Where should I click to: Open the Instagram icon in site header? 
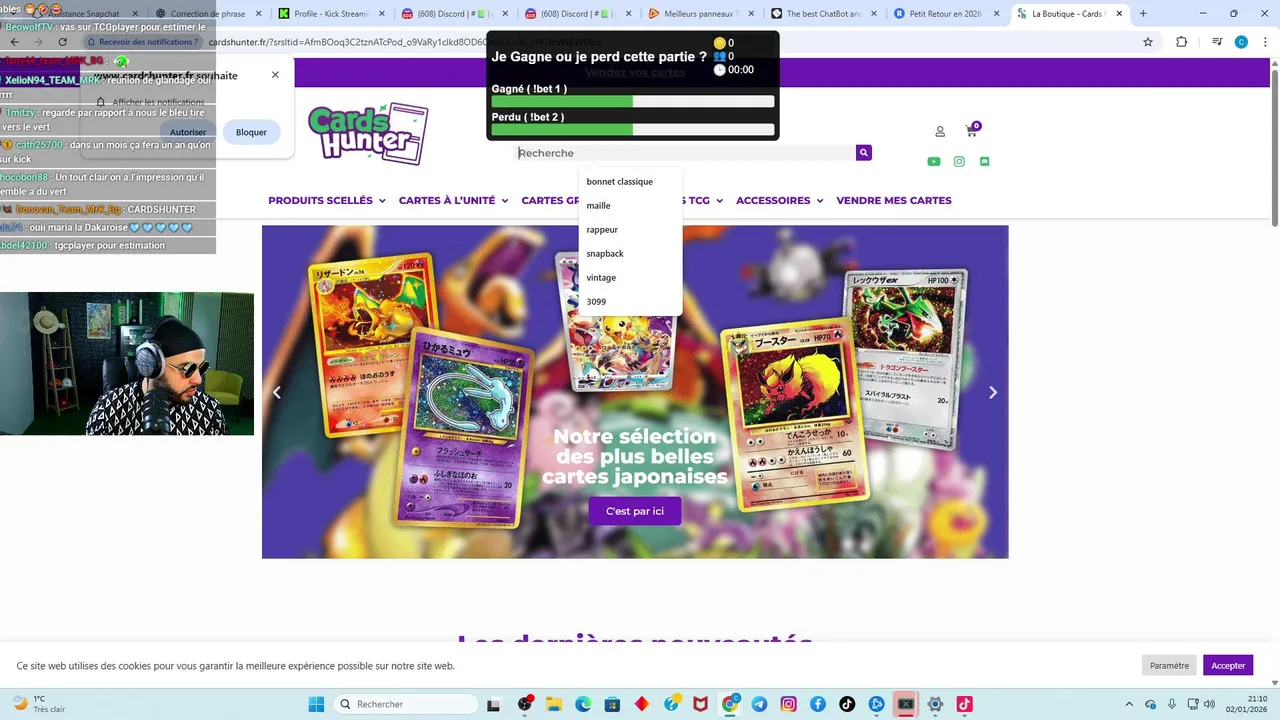tap(959, 161)
